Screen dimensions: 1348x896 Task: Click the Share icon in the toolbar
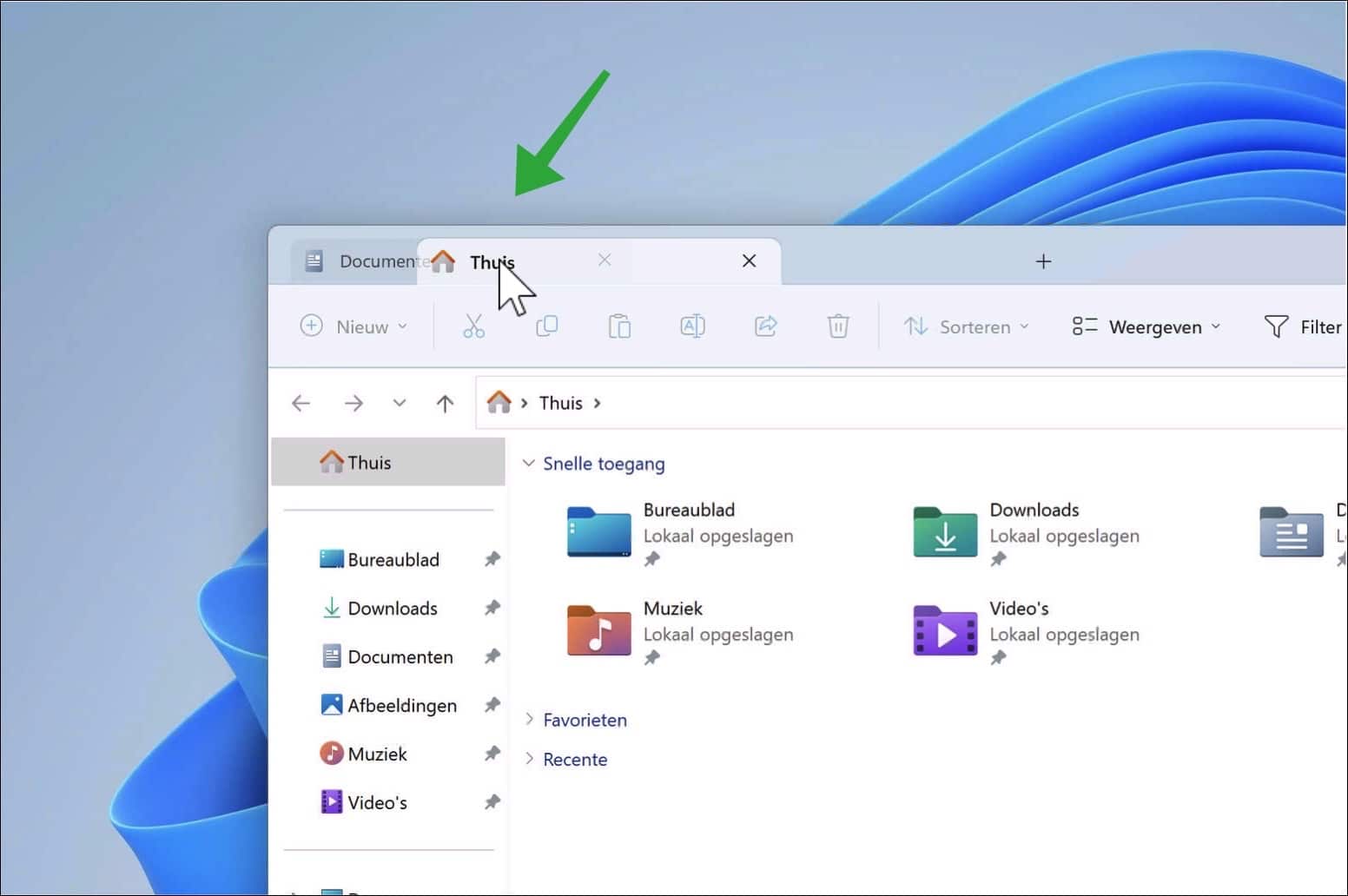tap(765, 326)
